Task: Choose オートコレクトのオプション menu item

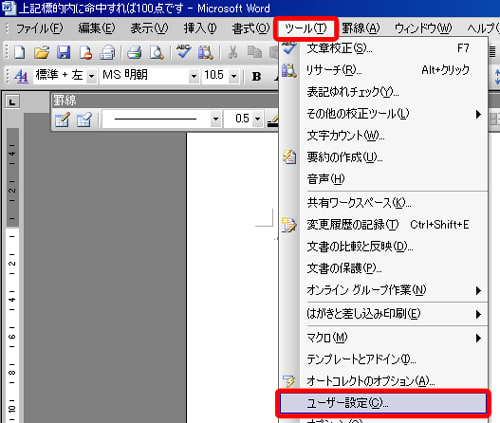Action: [x=383, y=380]
